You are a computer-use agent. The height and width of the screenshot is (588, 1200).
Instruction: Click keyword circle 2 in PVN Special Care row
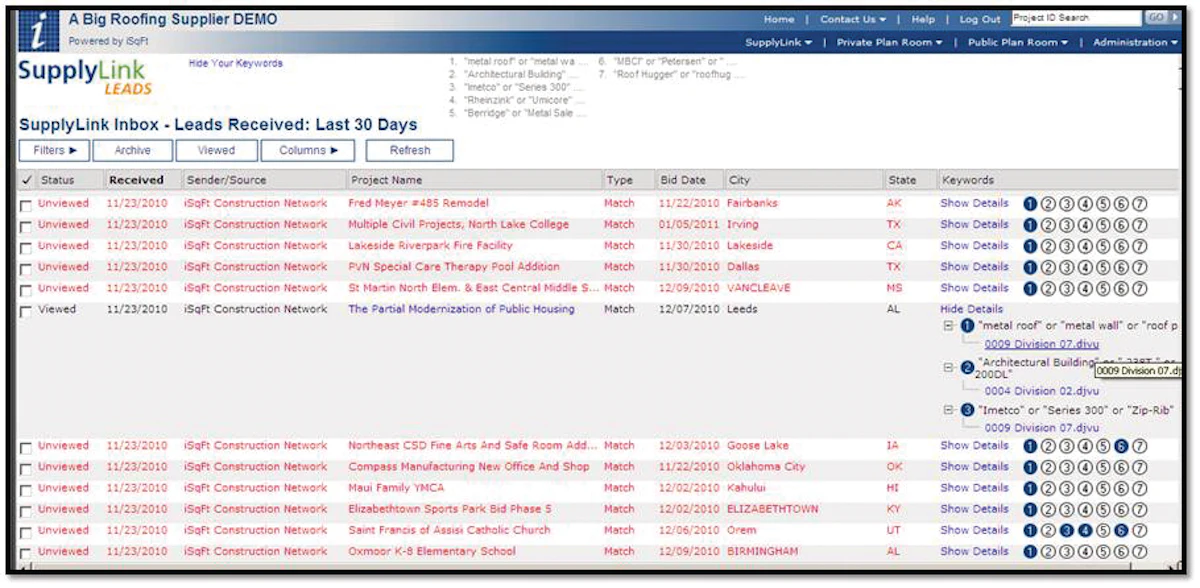pos(1049,267)
